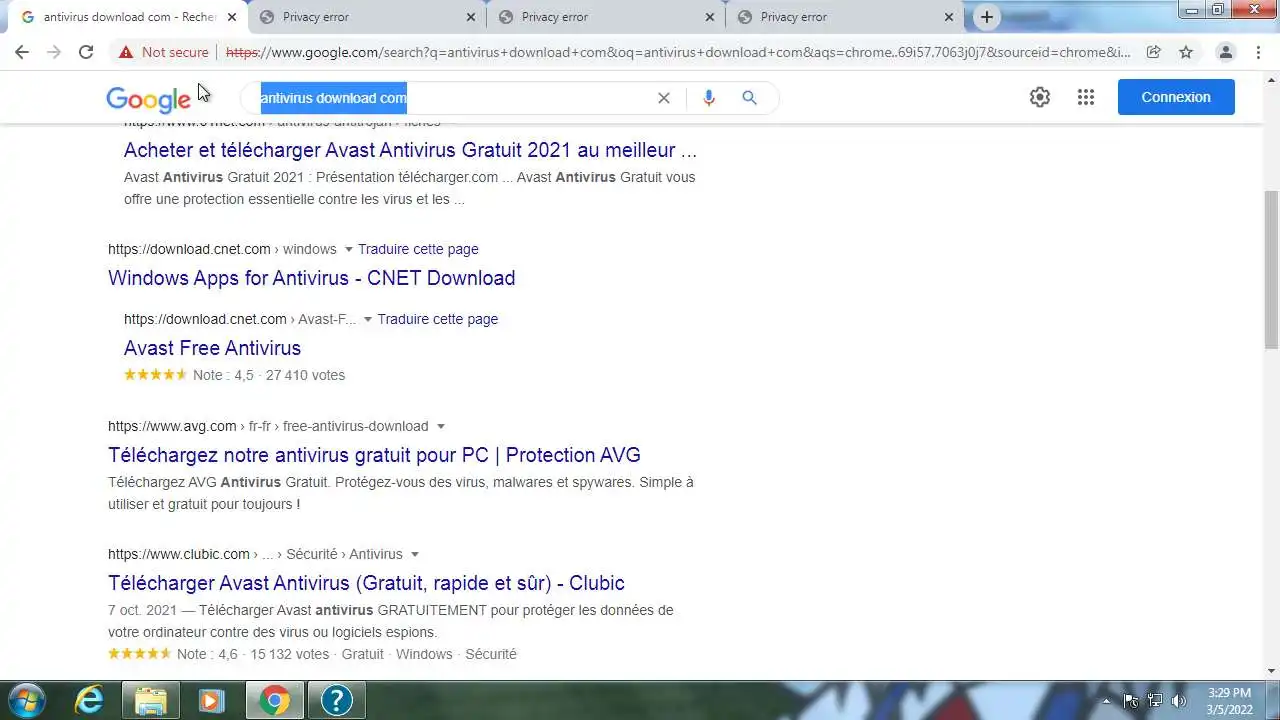
Task: Open Acheter et télécharger Avast Antivirus result
Action: tap(410, 150)
